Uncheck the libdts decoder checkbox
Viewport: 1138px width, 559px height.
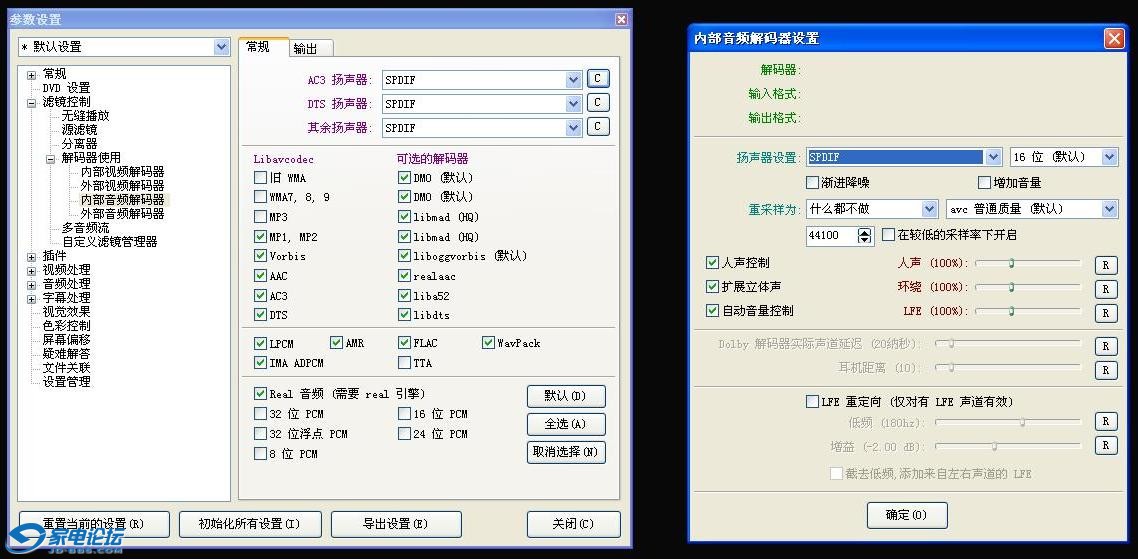coord(404,315)
